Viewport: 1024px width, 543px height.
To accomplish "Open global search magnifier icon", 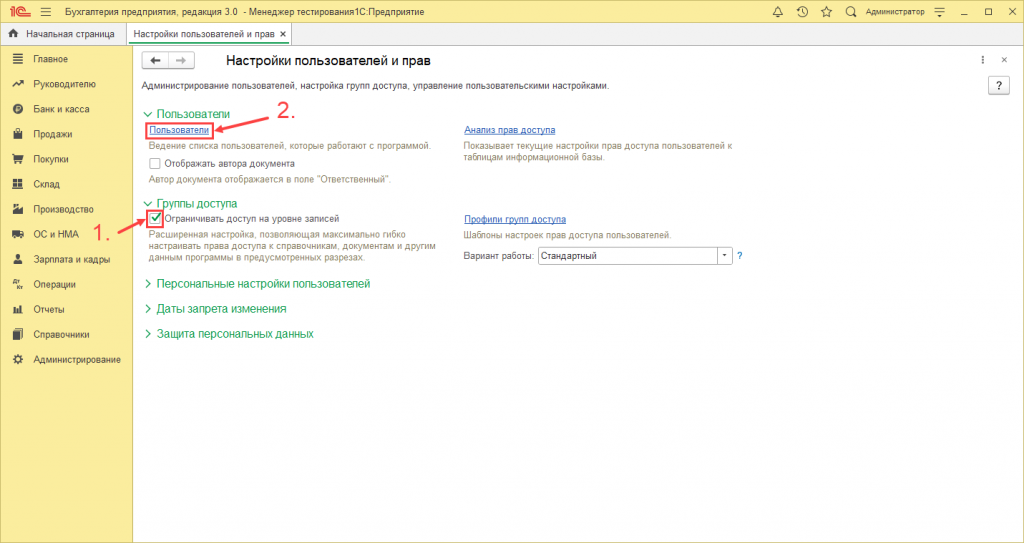I will 850,12.
